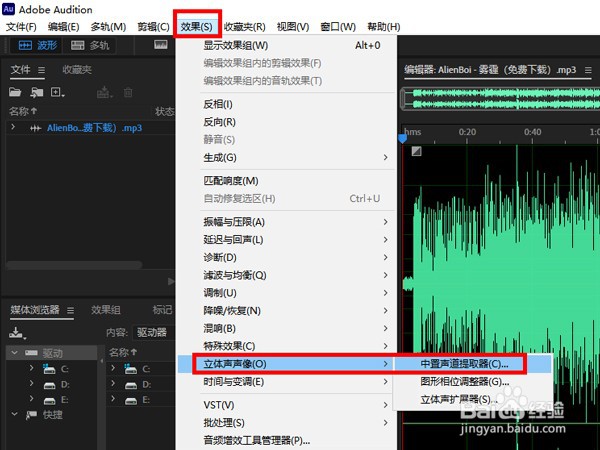Toggle the spectral display icon in toolbar

click(161, 45)
